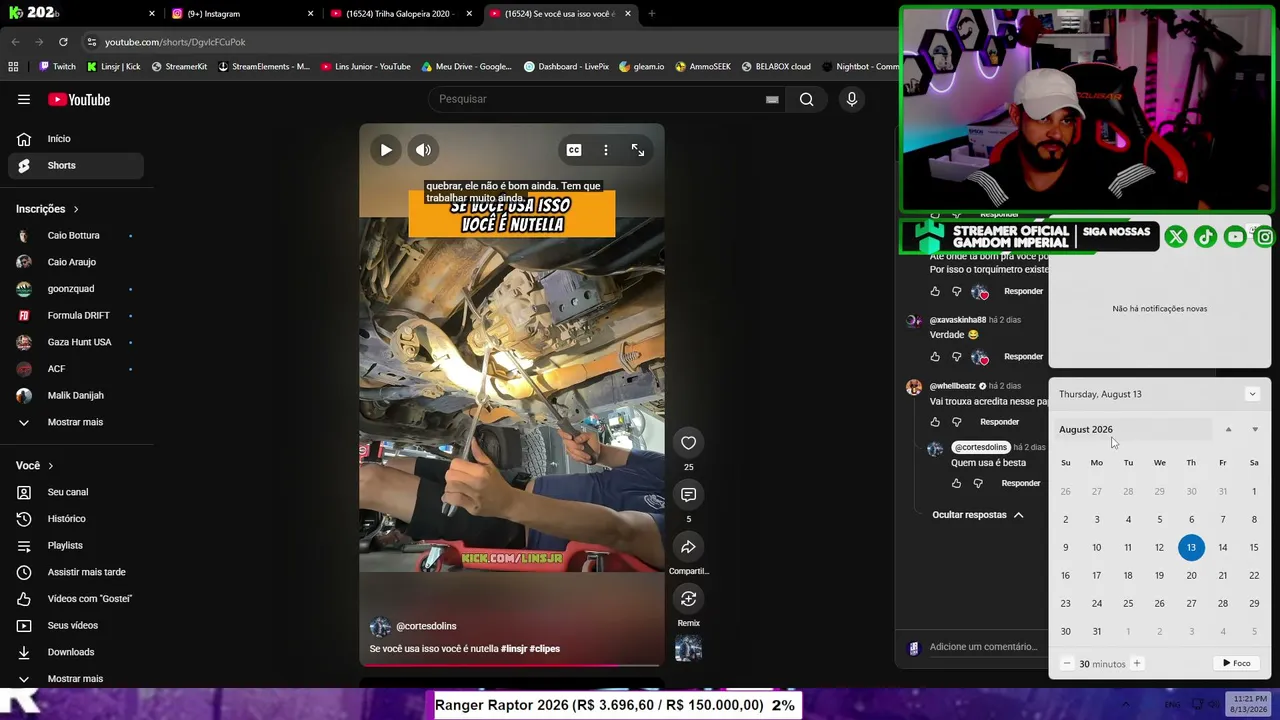Toggle closed captions on the Short
The height and width of the screenshot is (720, 1280).
[x=574, y=150]
